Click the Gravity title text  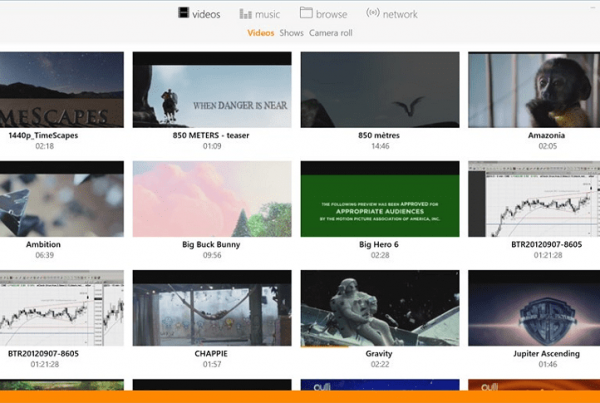coord(379,353)
